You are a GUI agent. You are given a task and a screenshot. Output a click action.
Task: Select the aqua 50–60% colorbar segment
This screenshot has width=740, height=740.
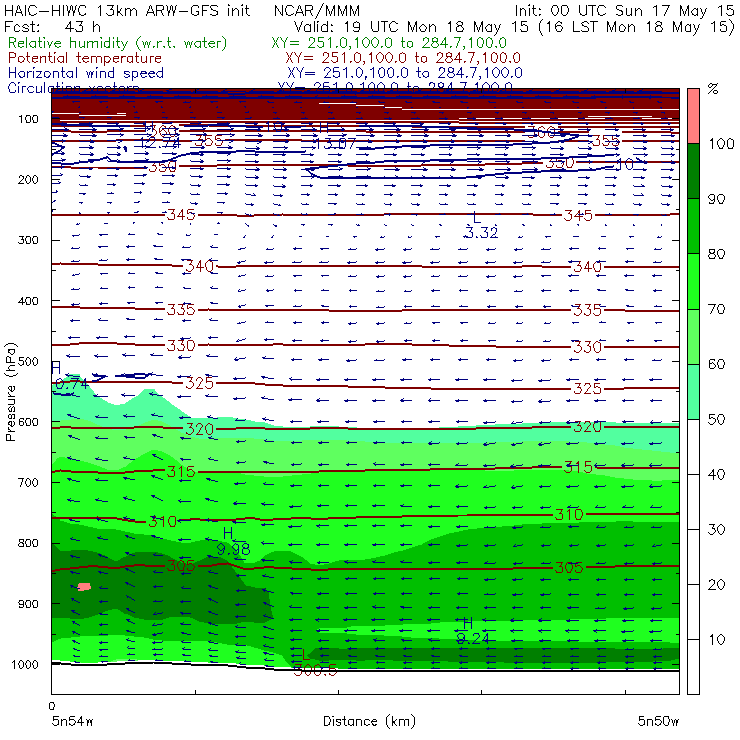click(693, 392)
